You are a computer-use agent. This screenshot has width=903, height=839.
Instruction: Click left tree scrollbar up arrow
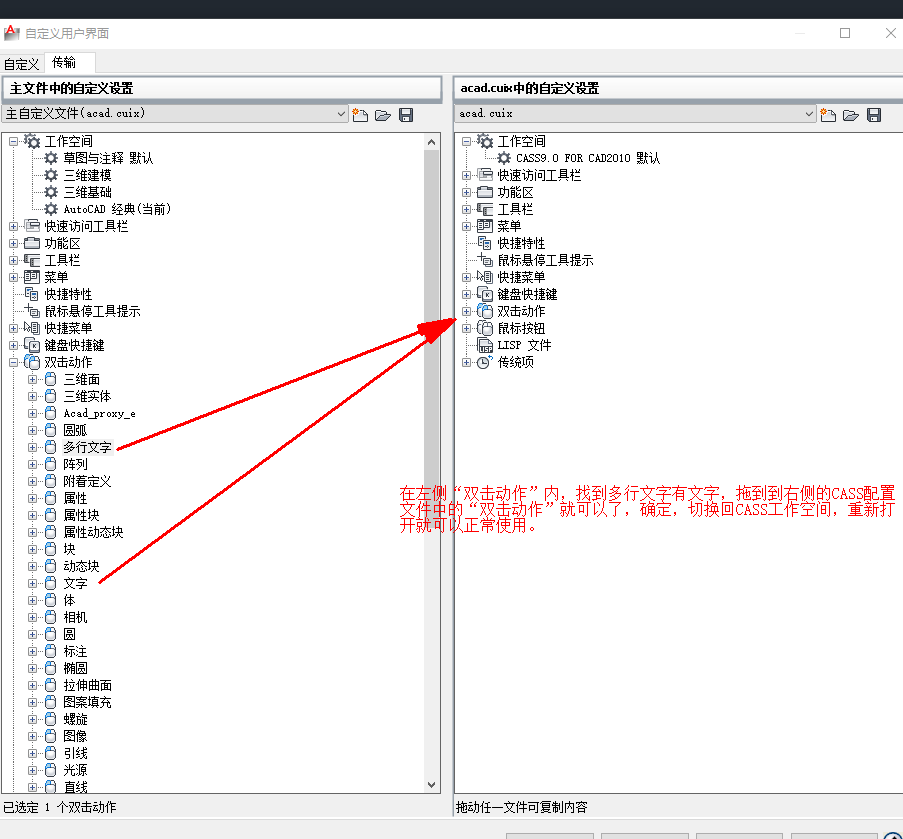pyautogui.click(x=432, y=142)
